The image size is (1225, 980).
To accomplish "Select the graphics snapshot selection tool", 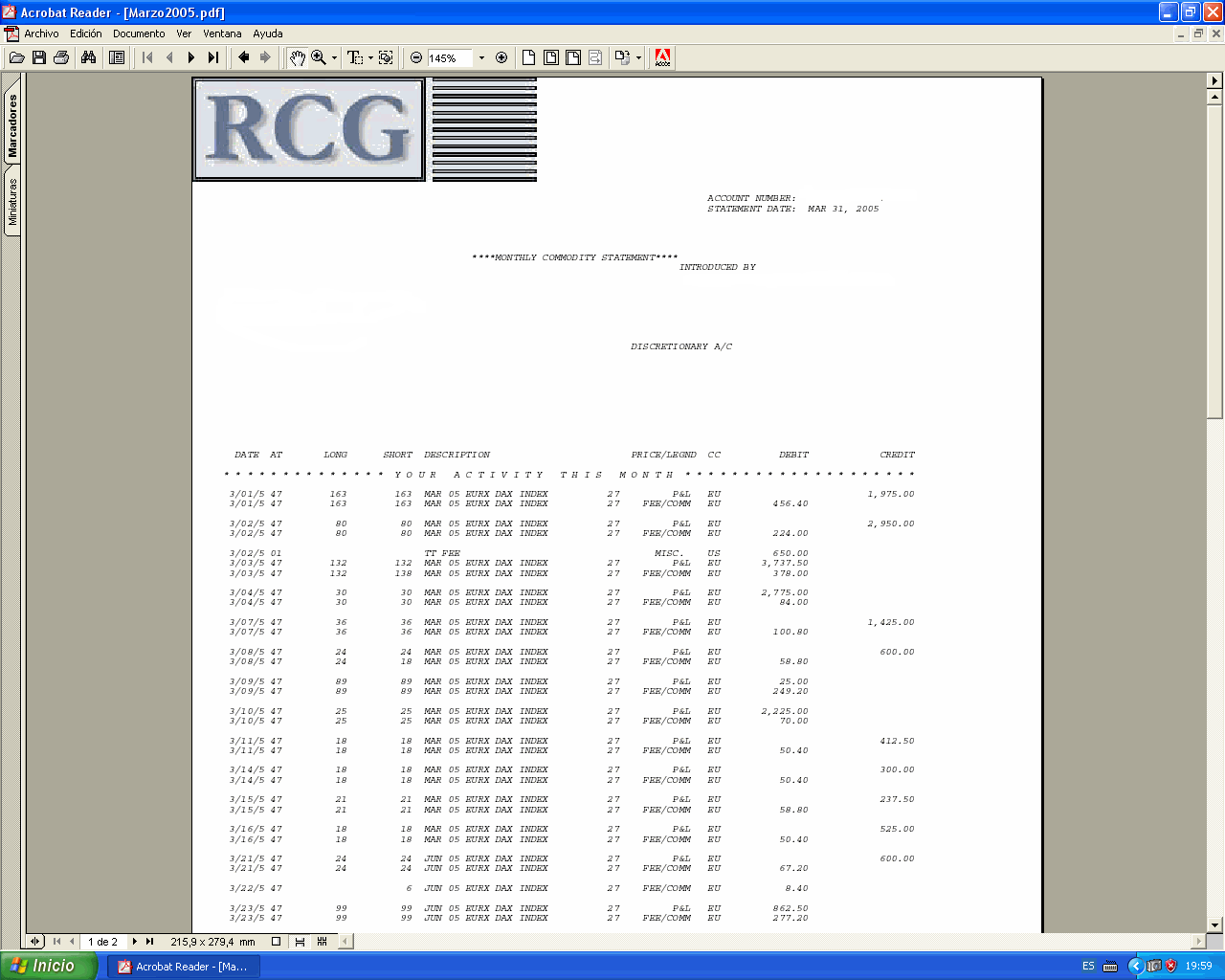I will coord(386,57).
